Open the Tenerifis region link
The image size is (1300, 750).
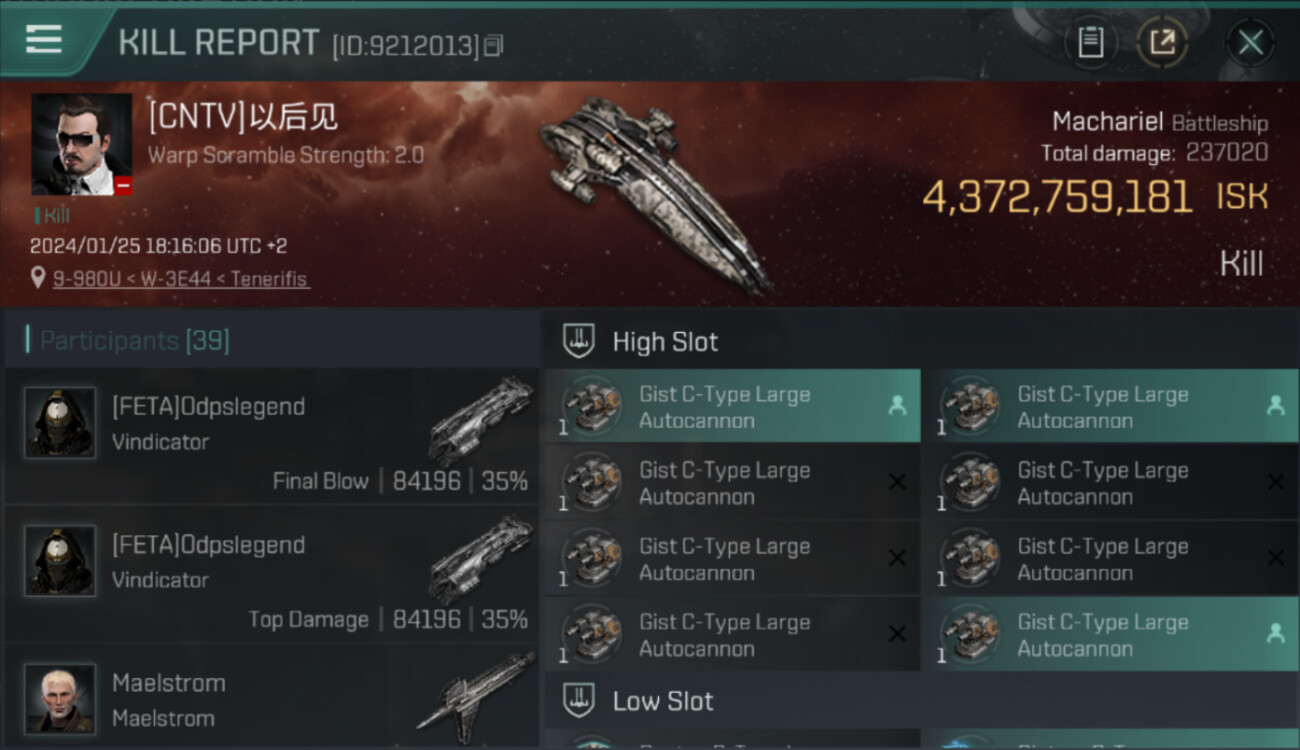(x=269, y=279)
